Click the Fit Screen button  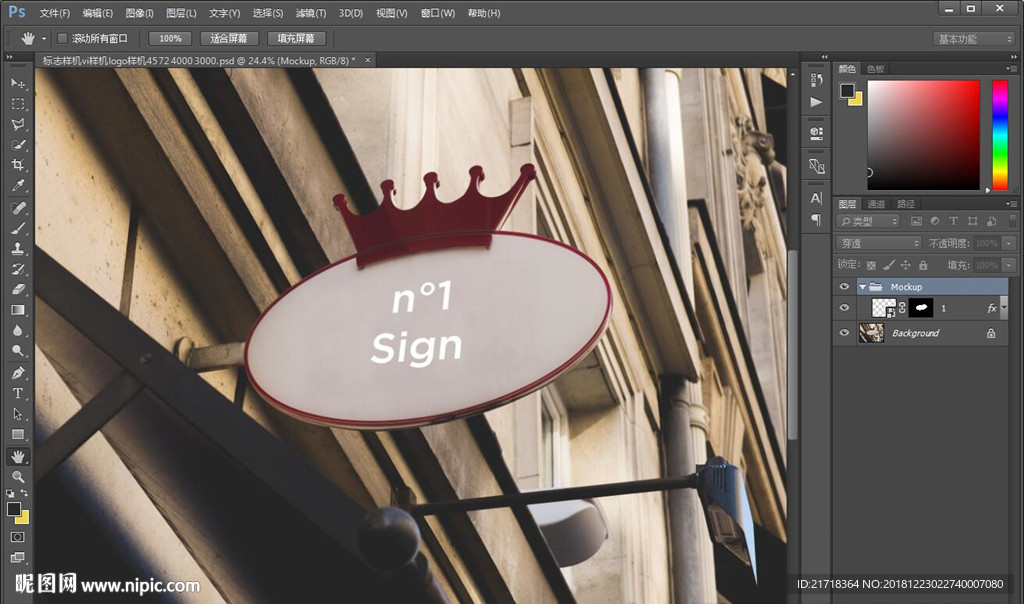pyautogui.click(x=229, y=39)
